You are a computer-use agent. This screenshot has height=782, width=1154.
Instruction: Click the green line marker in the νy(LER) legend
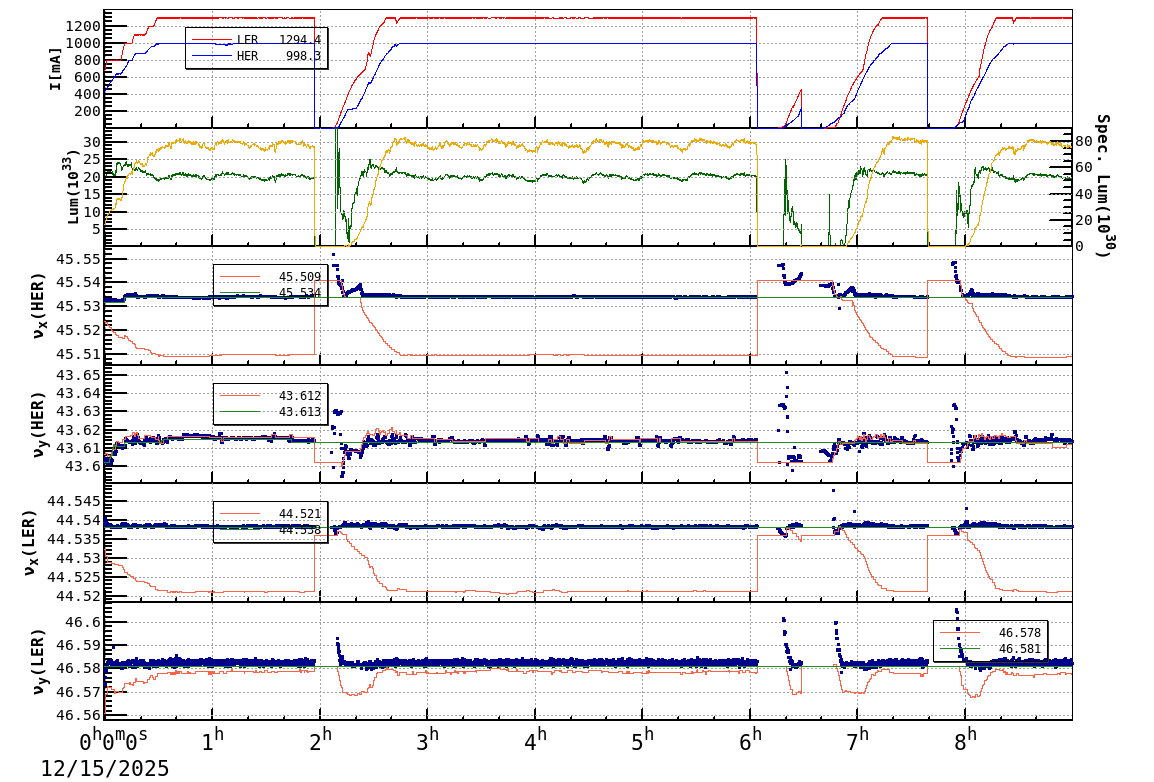962,648
